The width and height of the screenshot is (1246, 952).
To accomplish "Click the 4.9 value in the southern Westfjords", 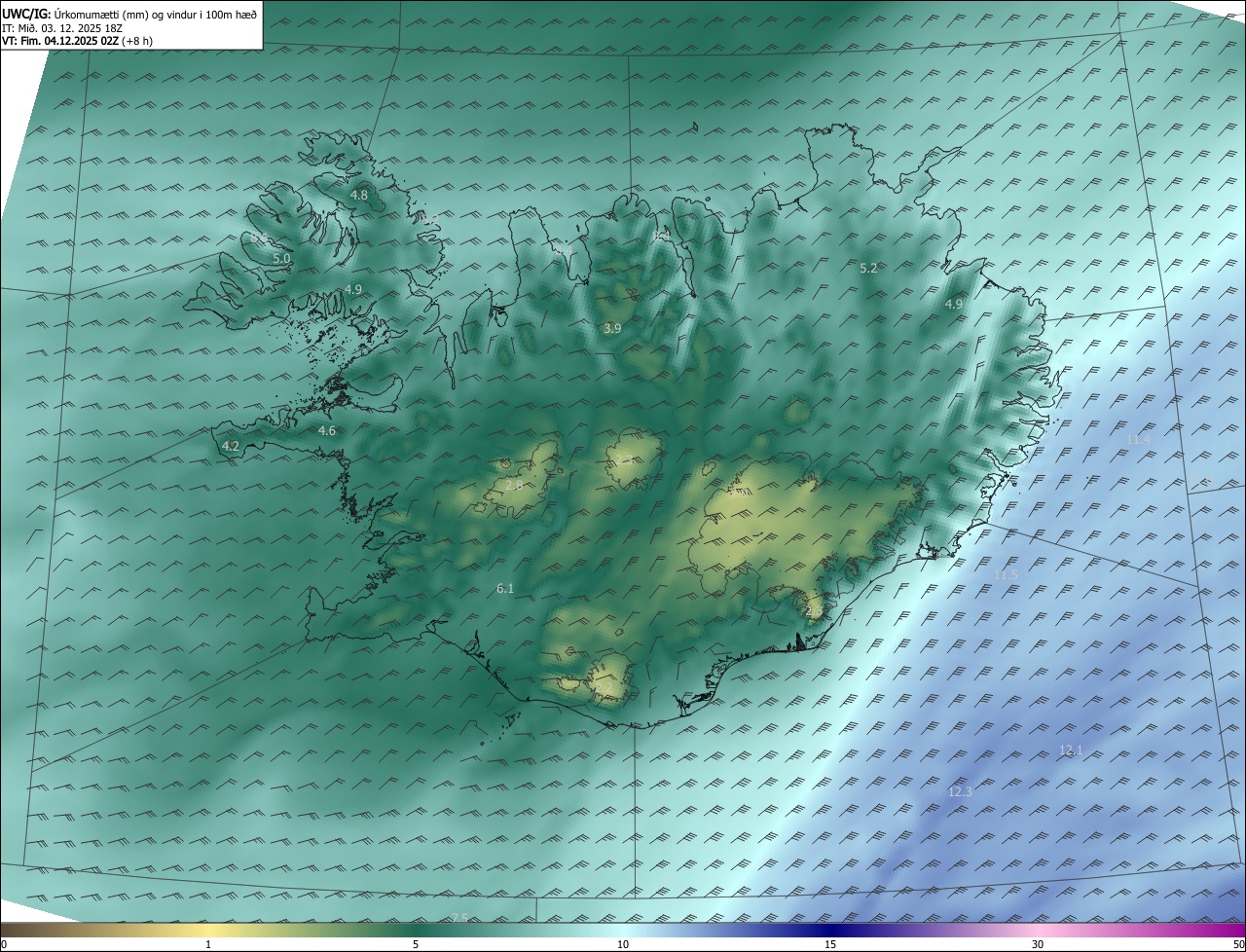I will pos(353,290).
